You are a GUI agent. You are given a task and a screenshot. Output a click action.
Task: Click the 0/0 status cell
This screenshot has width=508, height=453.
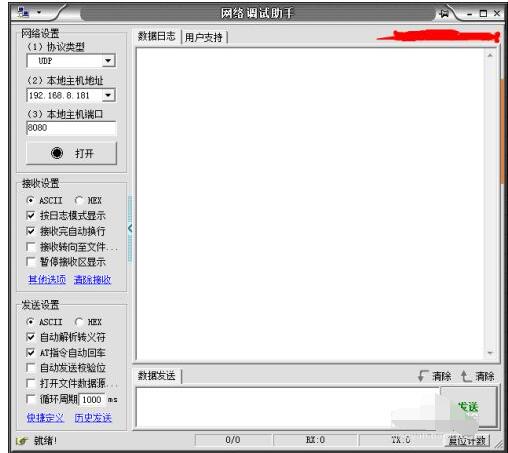(233, 440)
